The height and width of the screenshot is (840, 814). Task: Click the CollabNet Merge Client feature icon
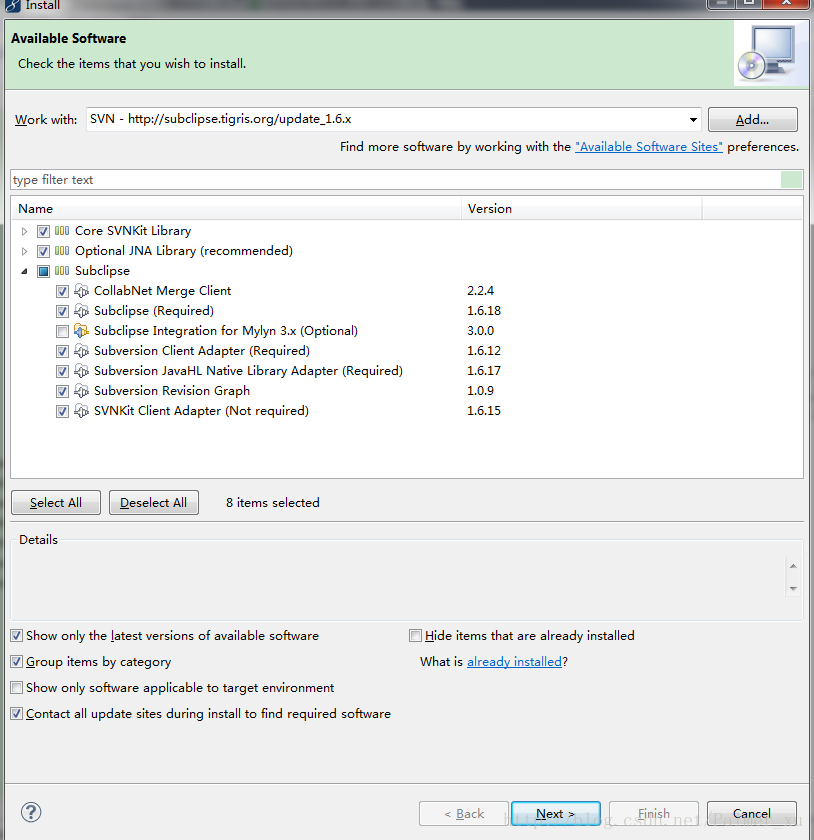pos(81,291)
